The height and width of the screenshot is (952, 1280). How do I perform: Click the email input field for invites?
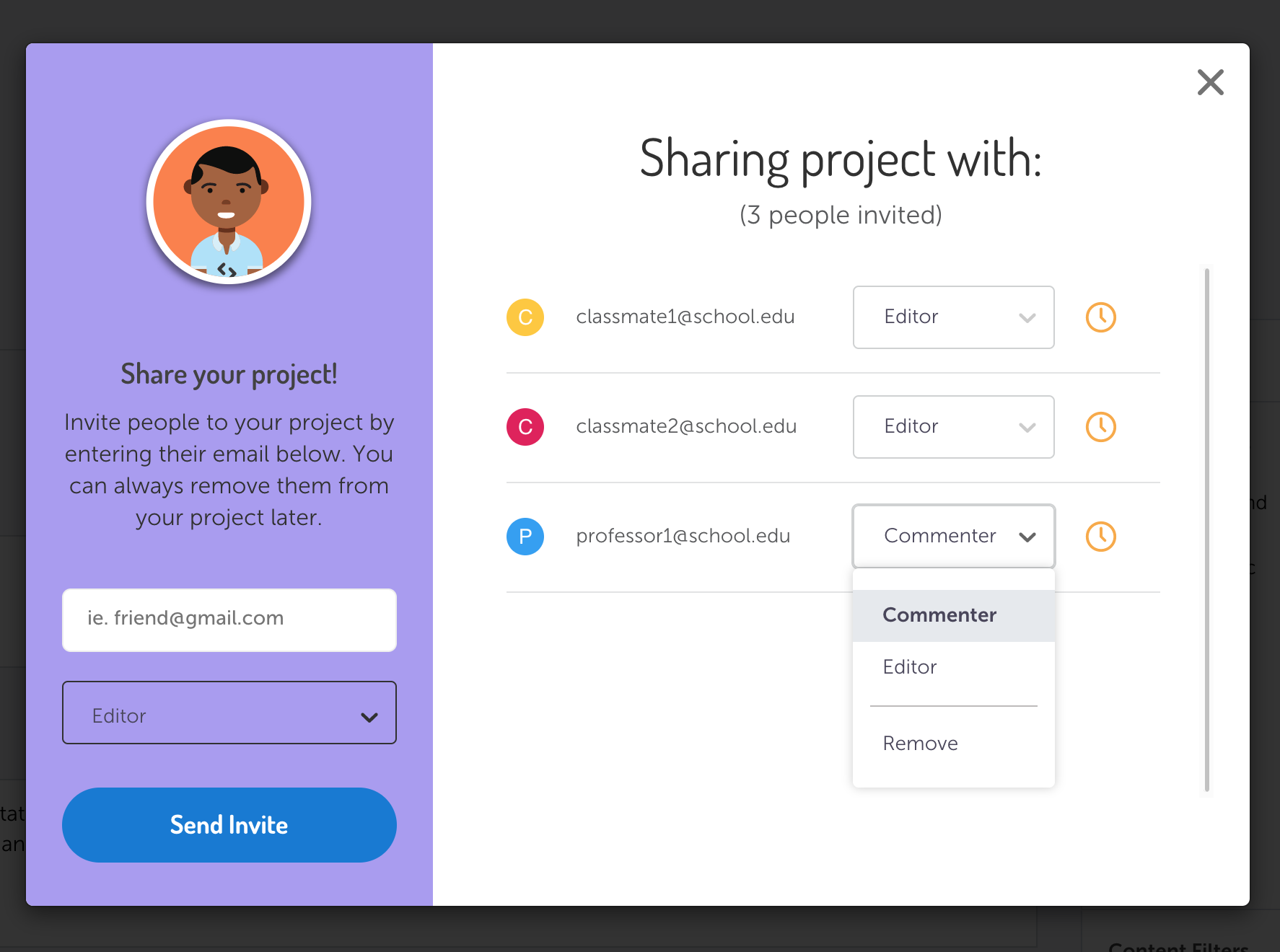coord(229,620)
